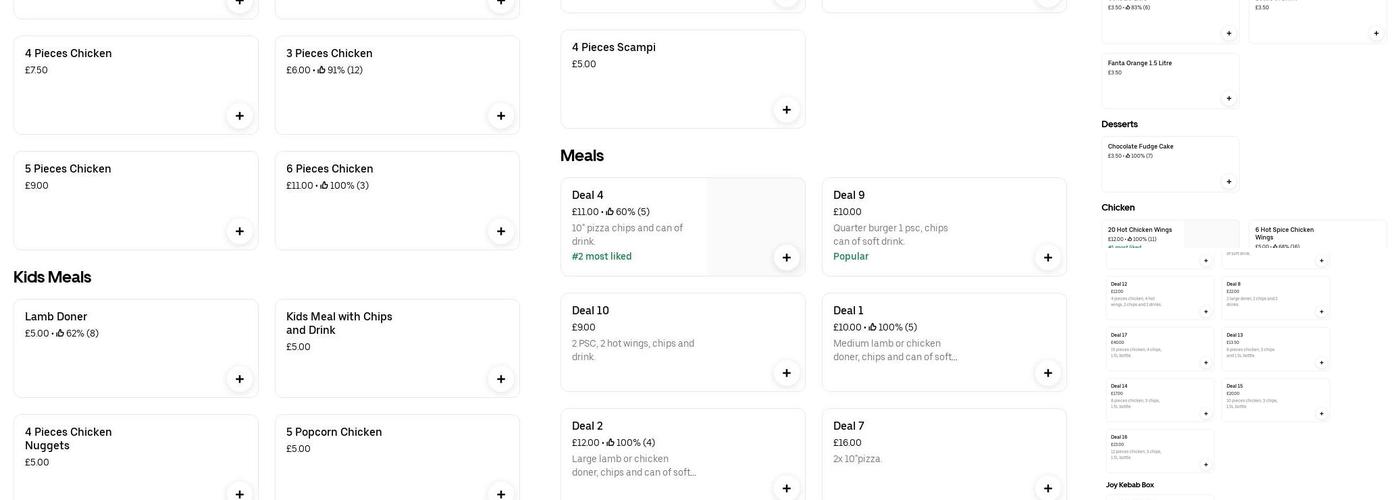The image size is (1400, 500).
Task: Add Deal 2 large doner meal
Action: click(x=786, y=488)
